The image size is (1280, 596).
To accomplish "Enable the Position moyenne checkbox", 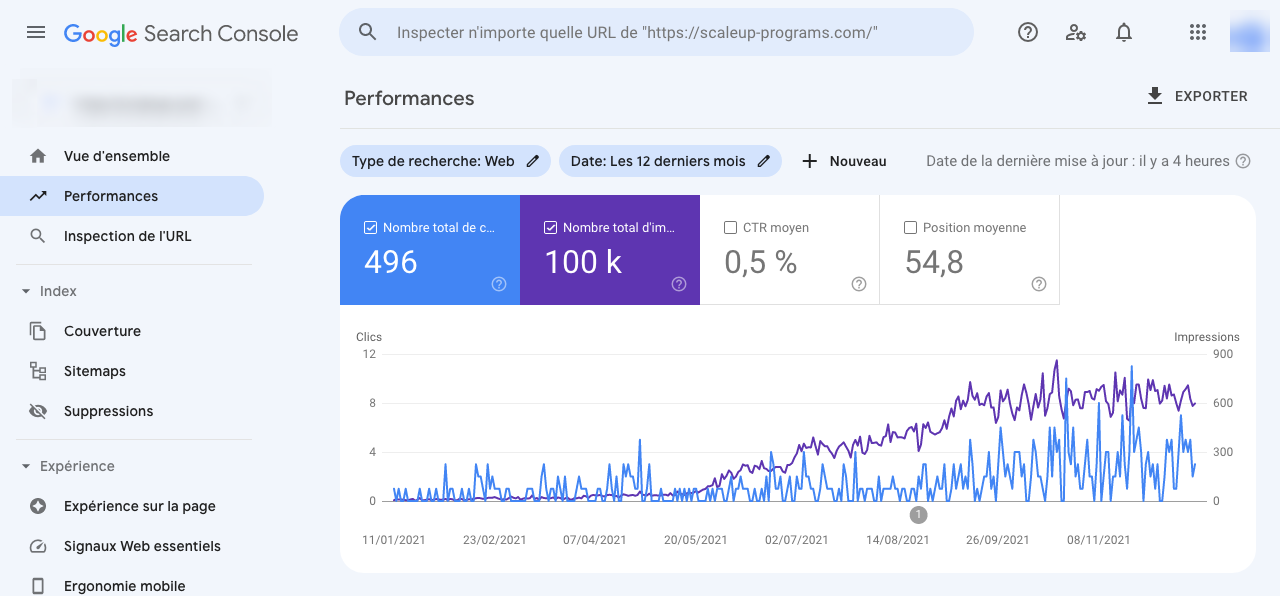I will tap(910, 228).
